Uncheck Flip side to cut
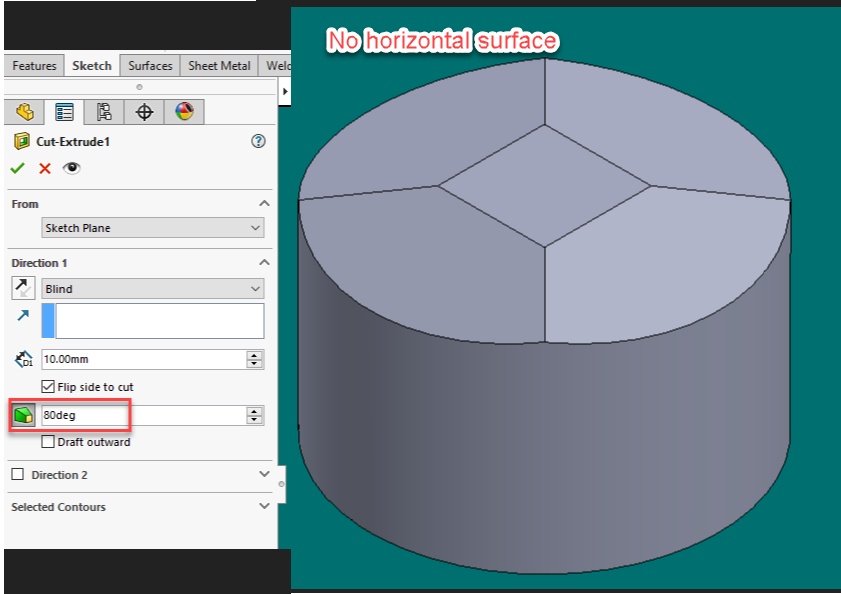The width and height of the screenshot is (841, 594). [48, 386]
